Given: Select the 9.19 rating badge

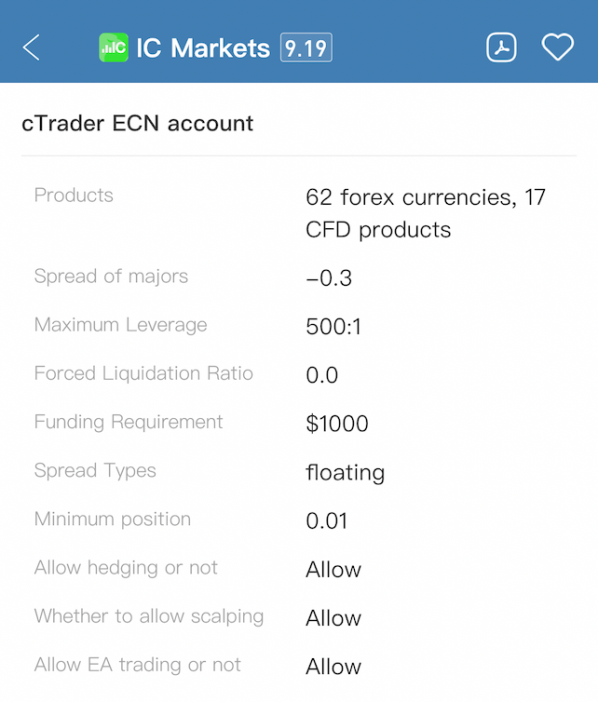Looking at the screenshot, I should click(x=306, y=47).
